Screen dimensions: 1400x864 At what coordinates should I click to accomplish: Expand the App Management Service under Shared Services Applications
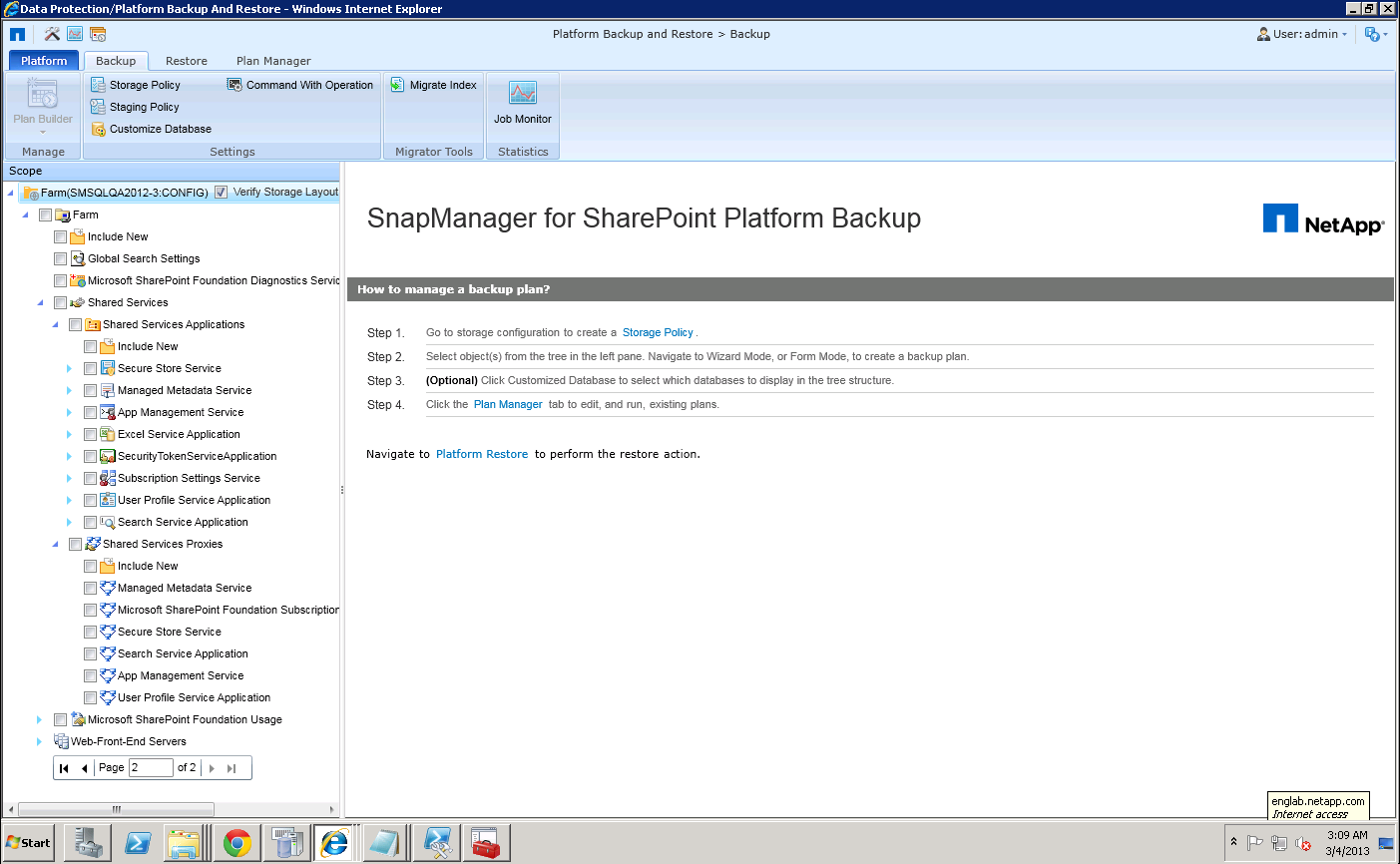coord(69,412)
